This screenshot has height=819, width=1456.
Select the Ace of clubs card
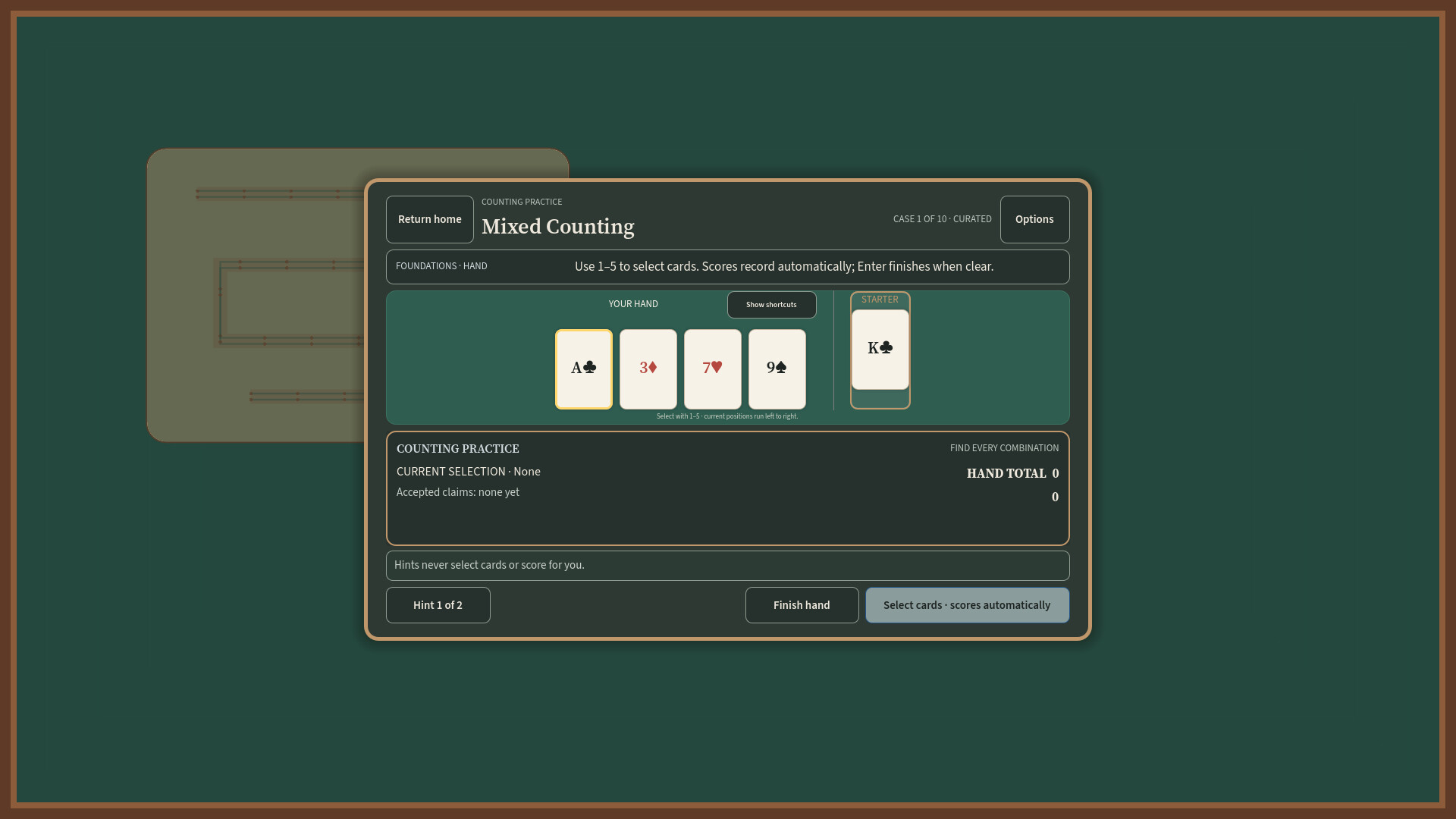click(583, 369)
